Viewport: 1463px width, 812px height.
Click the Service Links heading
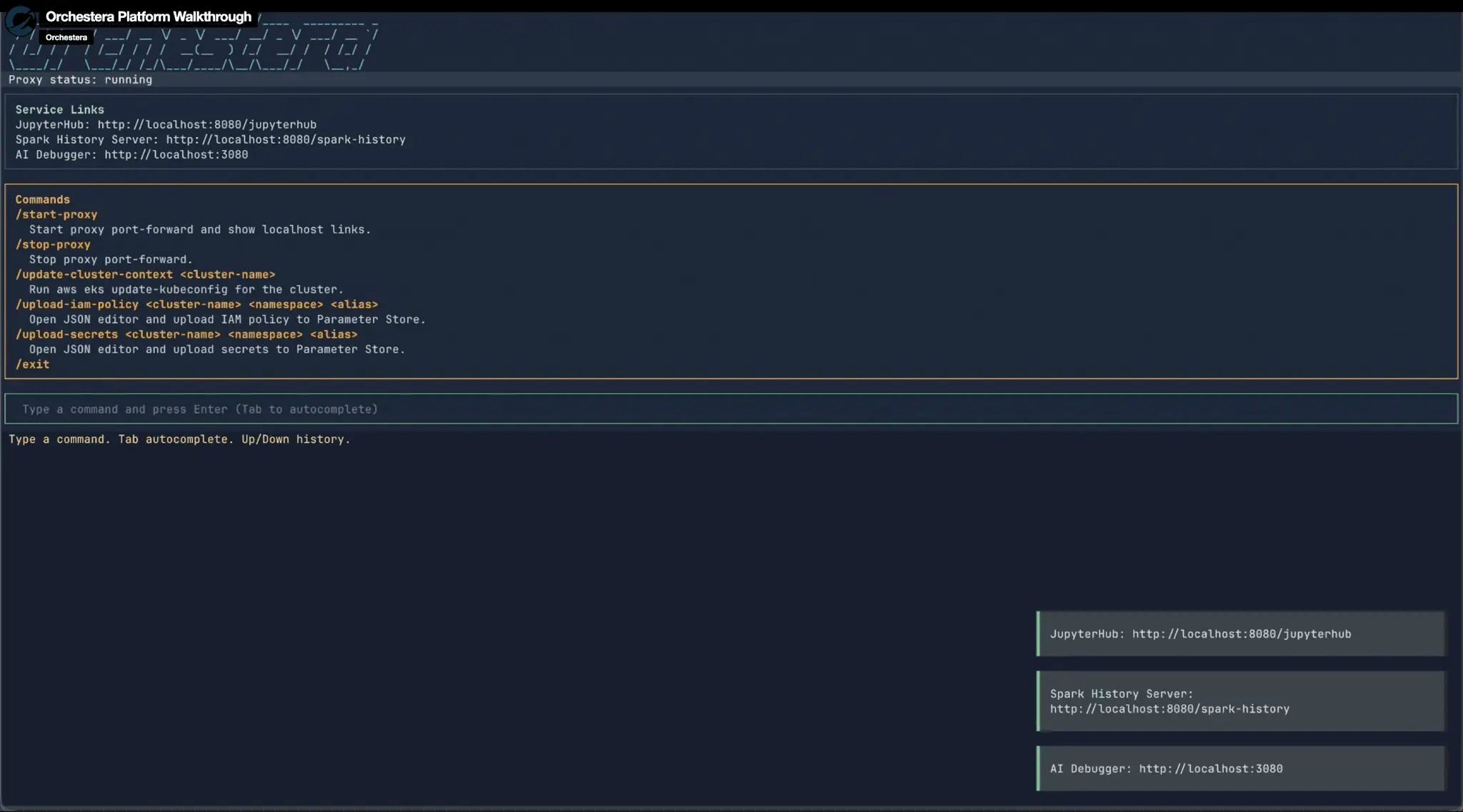tap(60, 109)
